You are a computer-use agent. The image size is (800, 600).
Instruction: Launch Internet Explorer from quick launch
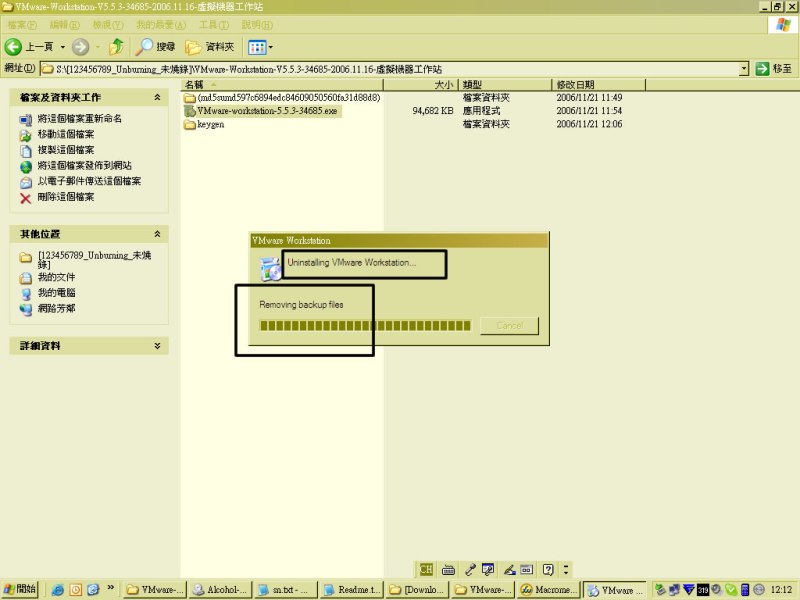click(58, 590)
